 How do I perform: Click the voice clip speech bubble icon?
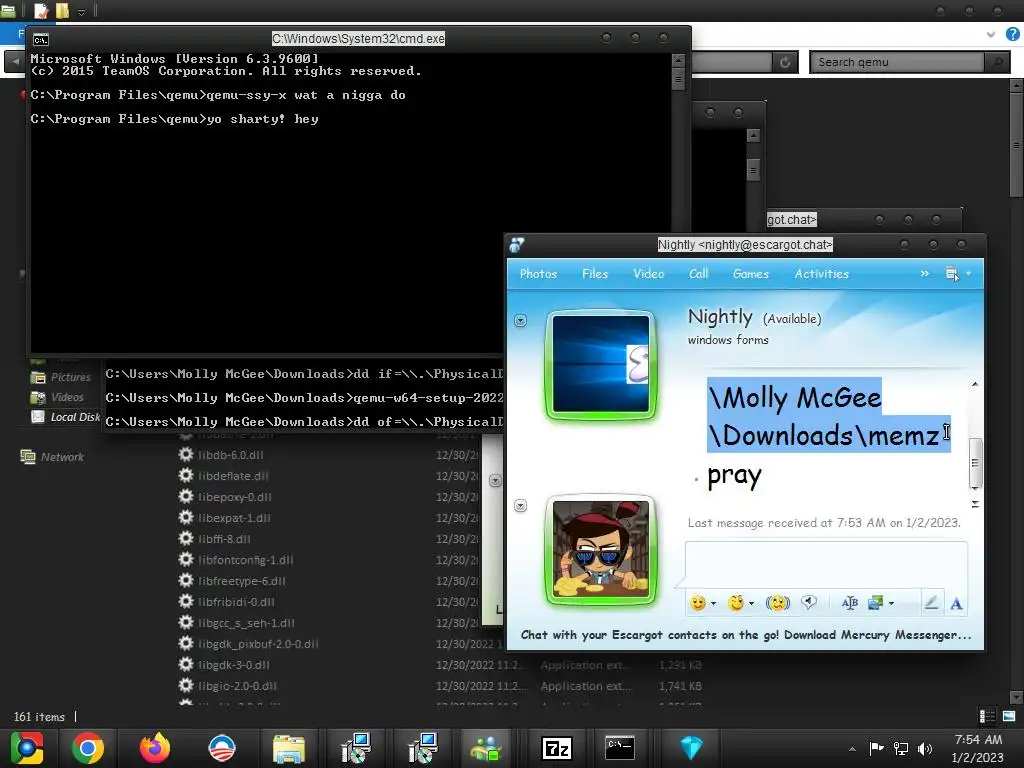tap(808, 603)
